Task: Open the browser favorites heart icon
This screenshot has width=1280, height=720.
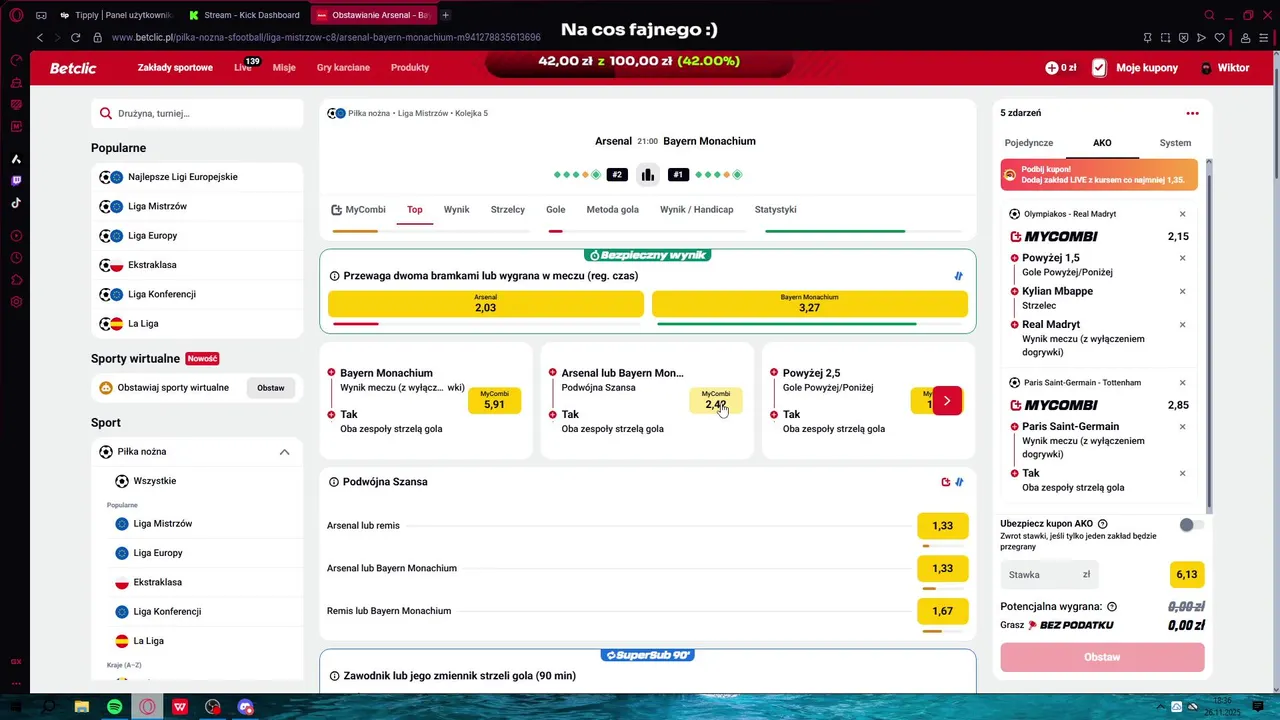Action: 1219,38
